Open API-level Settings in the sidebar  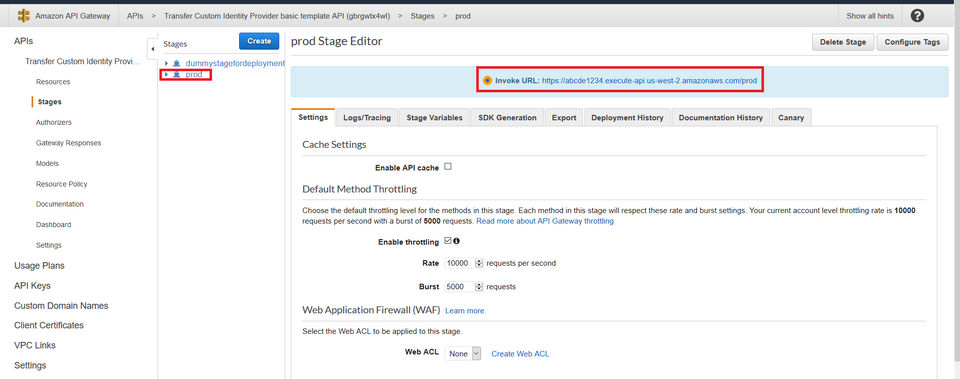click(48, 245)
